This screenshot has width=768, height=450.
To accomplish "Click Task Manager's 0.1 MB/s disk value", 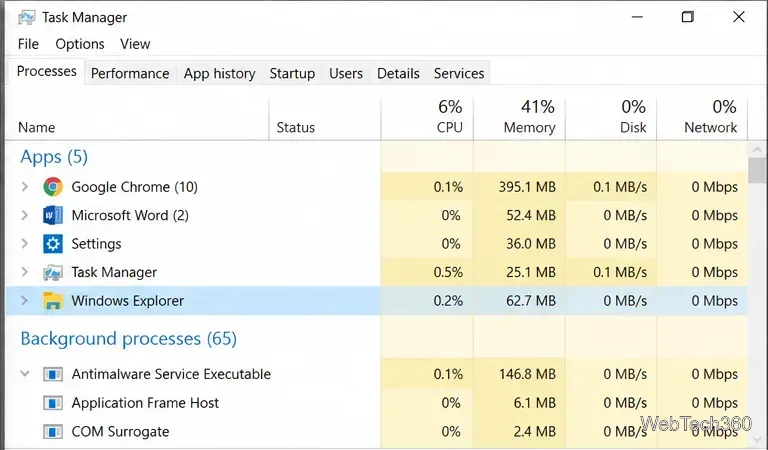I will click(x=620, y=272).
